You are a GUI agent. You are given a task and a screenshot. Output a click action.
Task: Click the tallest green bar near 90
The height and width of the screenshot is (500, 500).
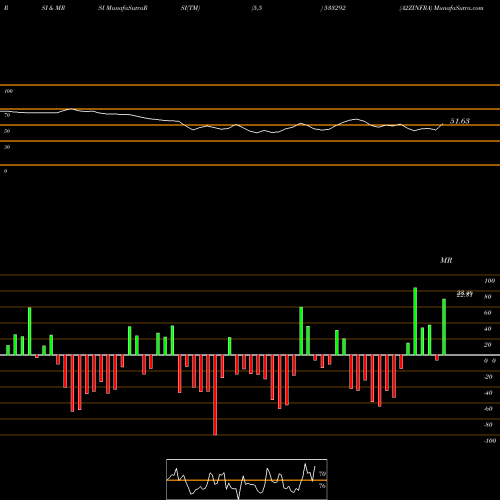click(415, 321)
